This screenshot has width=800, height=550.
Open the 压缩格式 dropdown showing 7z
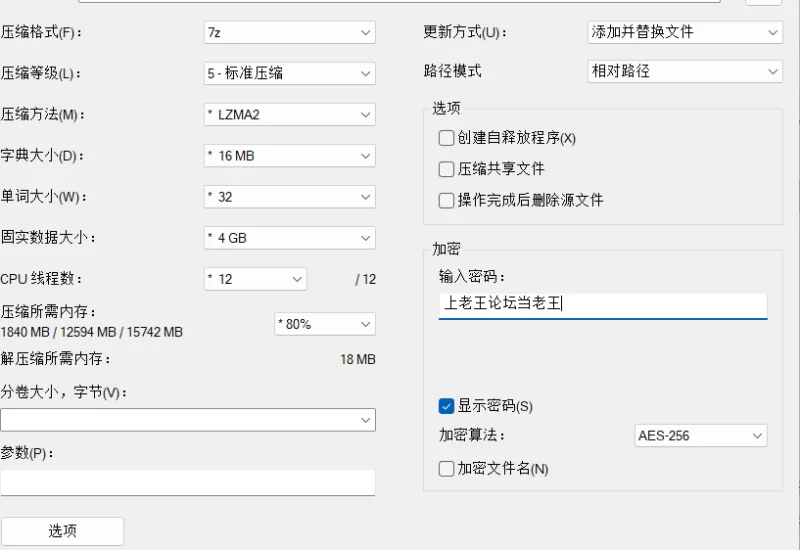tap(289, 33)
